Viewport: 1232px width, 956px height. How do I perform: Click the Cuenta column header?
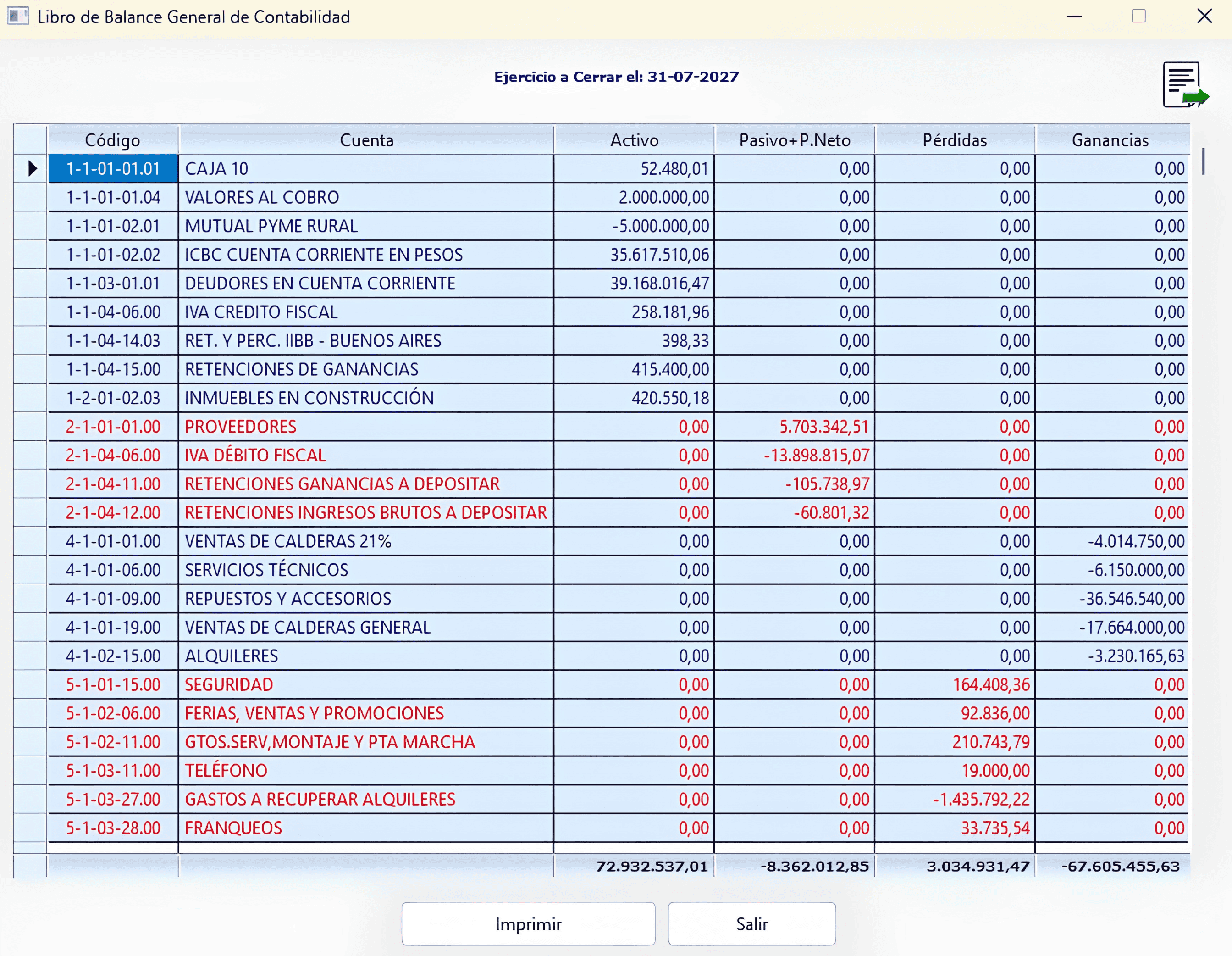tap(366, 140)
